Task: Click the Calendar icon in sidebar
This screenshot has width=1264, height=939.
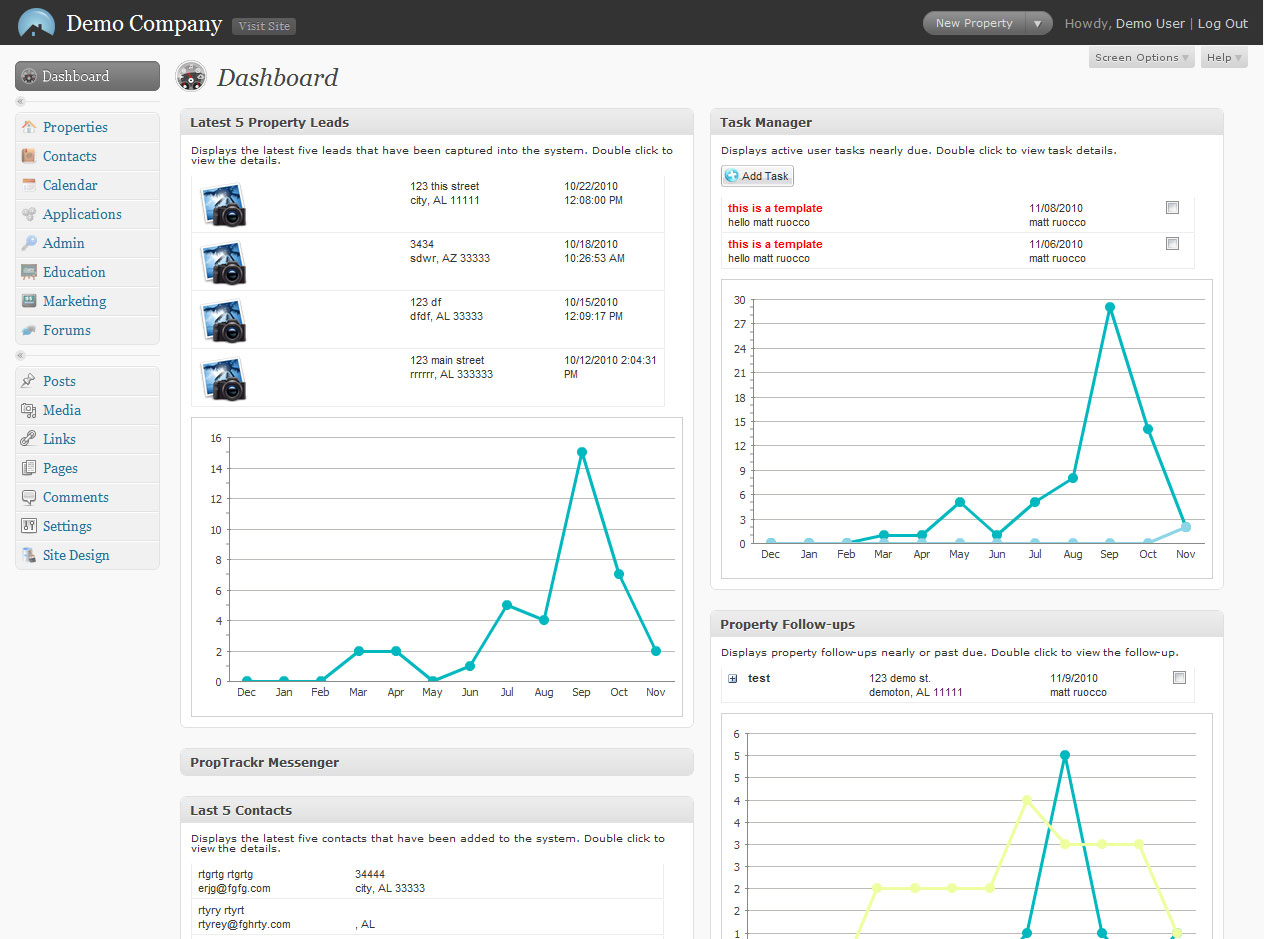Action: point(29,185)
